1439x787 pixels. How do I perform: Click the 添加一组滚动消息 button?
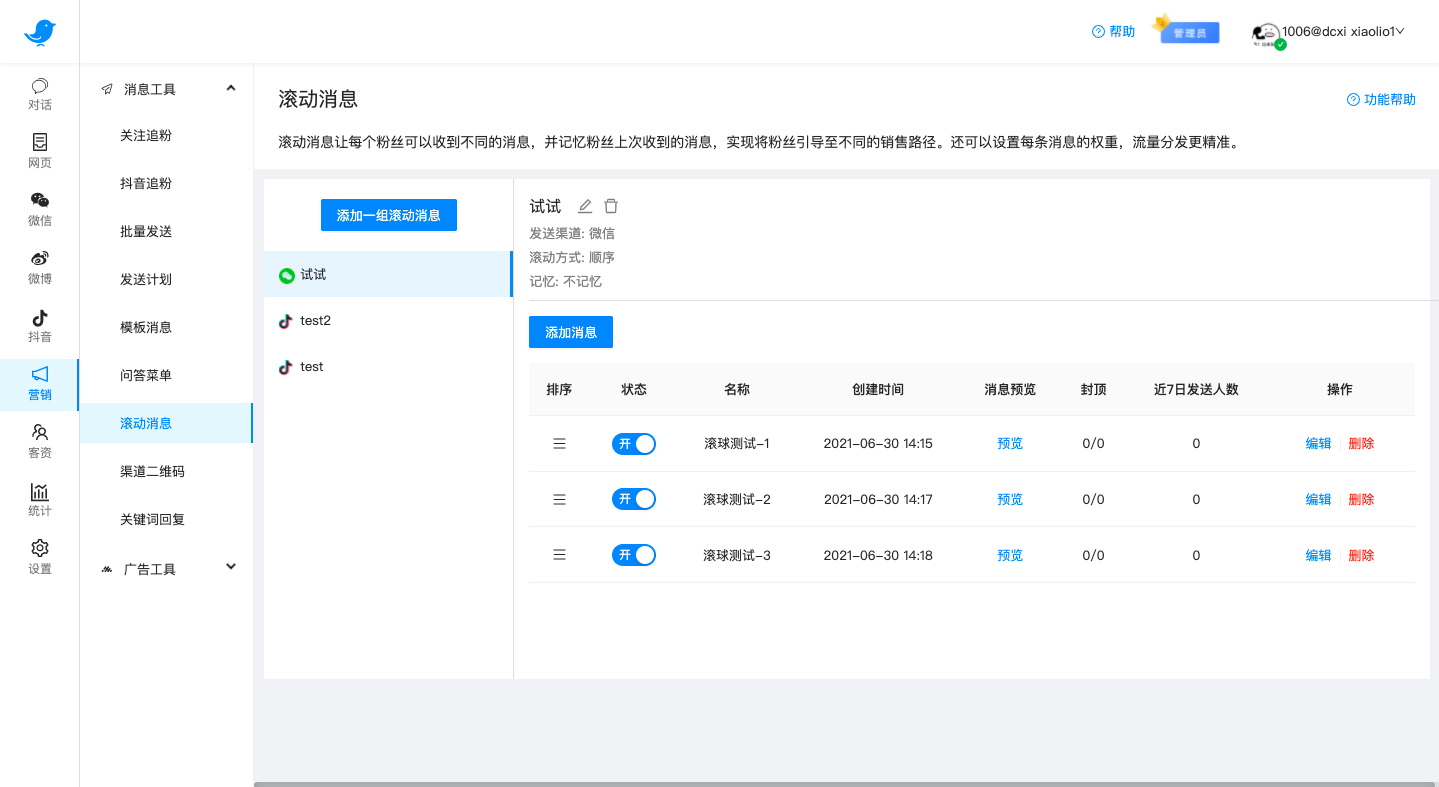(x=388, y=214)
